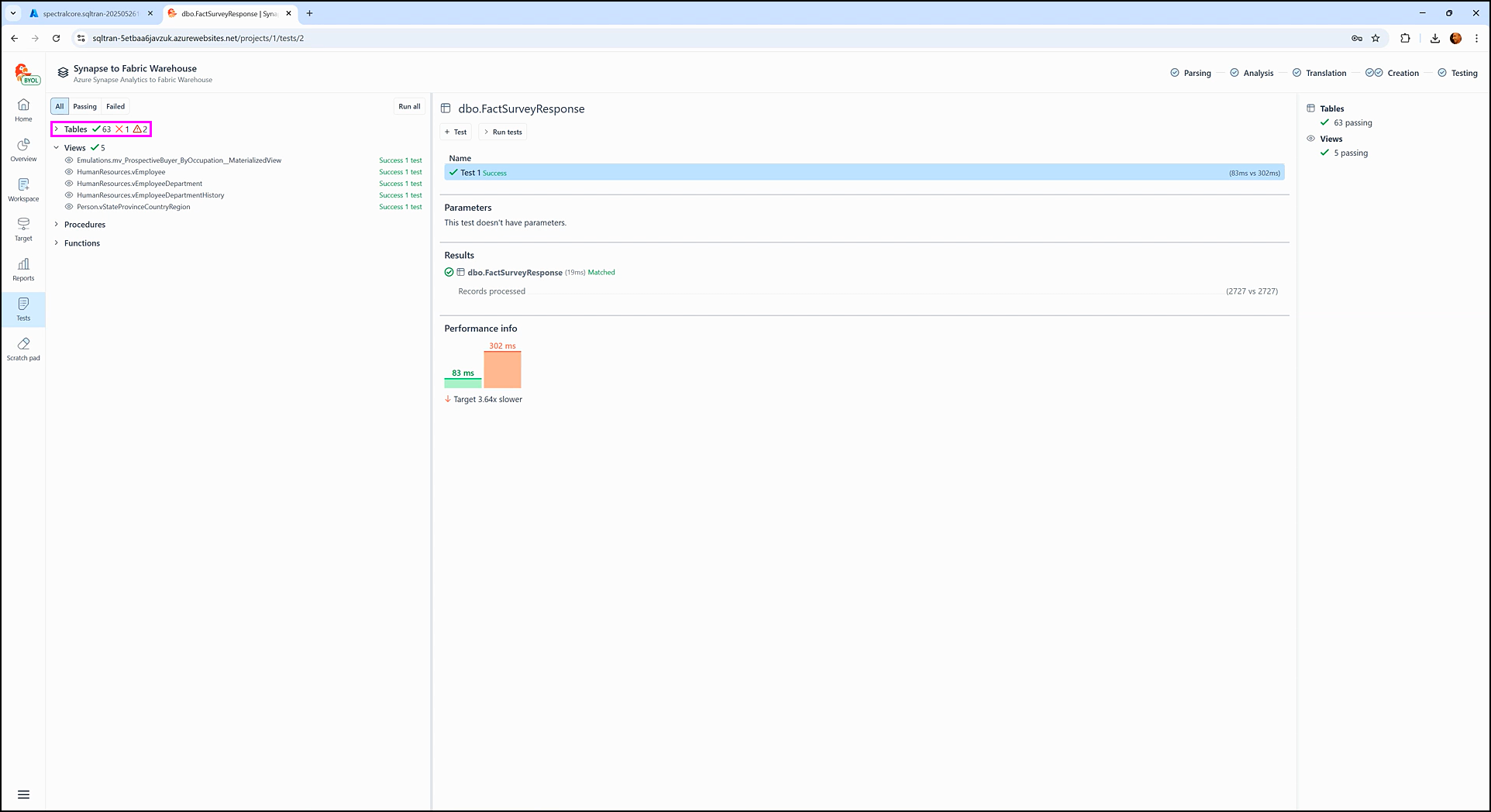Click the Run tests button

[503, 132]
